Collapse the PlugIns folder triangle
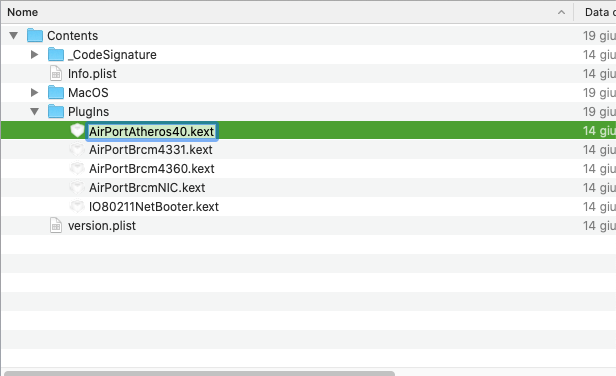 35,112
